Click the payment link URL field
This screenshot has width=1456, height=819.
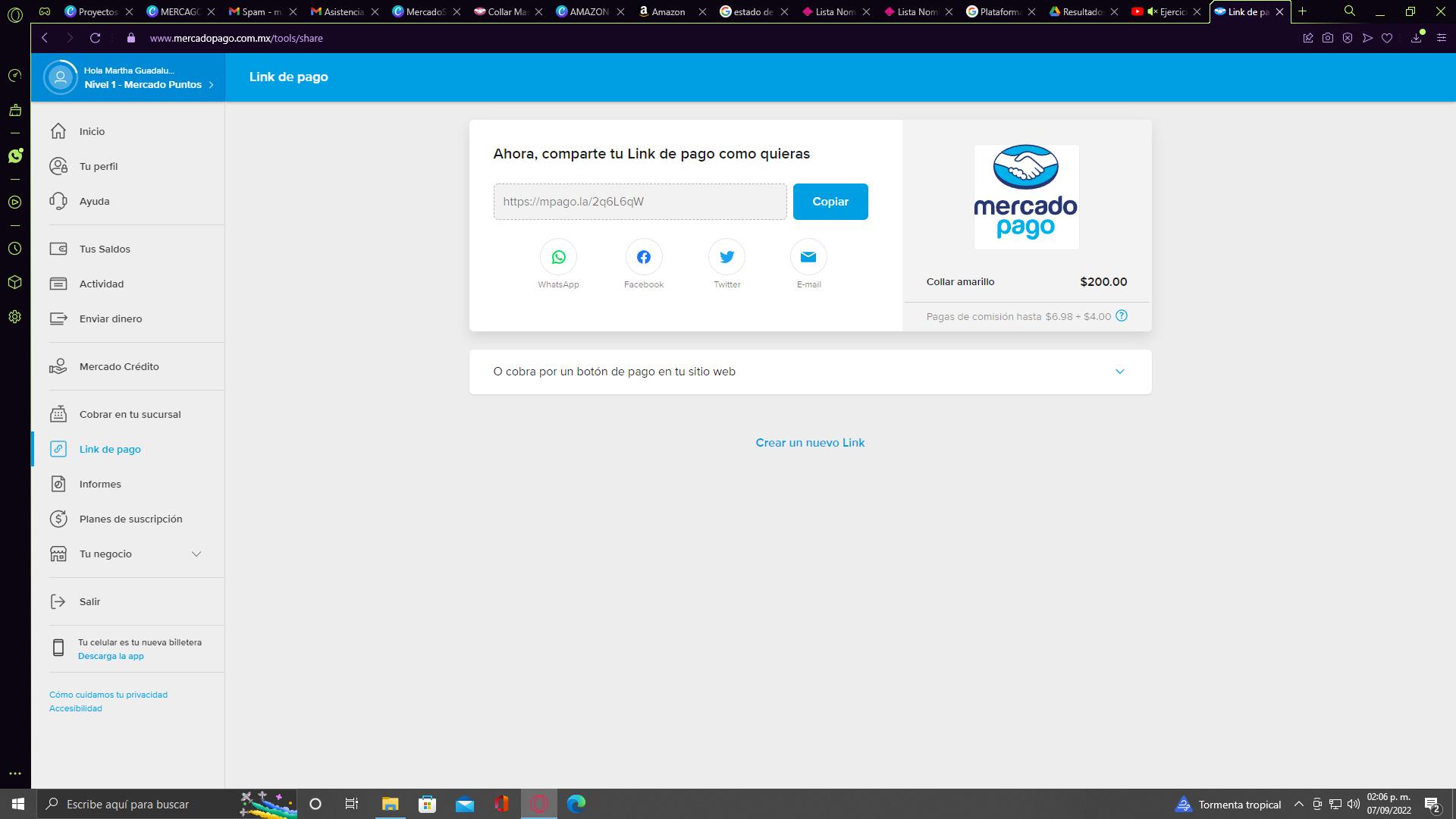(x=639, y=202)
